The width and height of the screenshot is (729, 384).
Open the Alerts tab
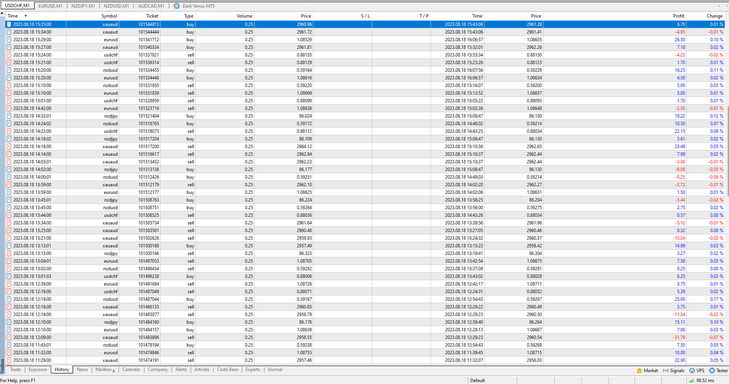[181, 370]
